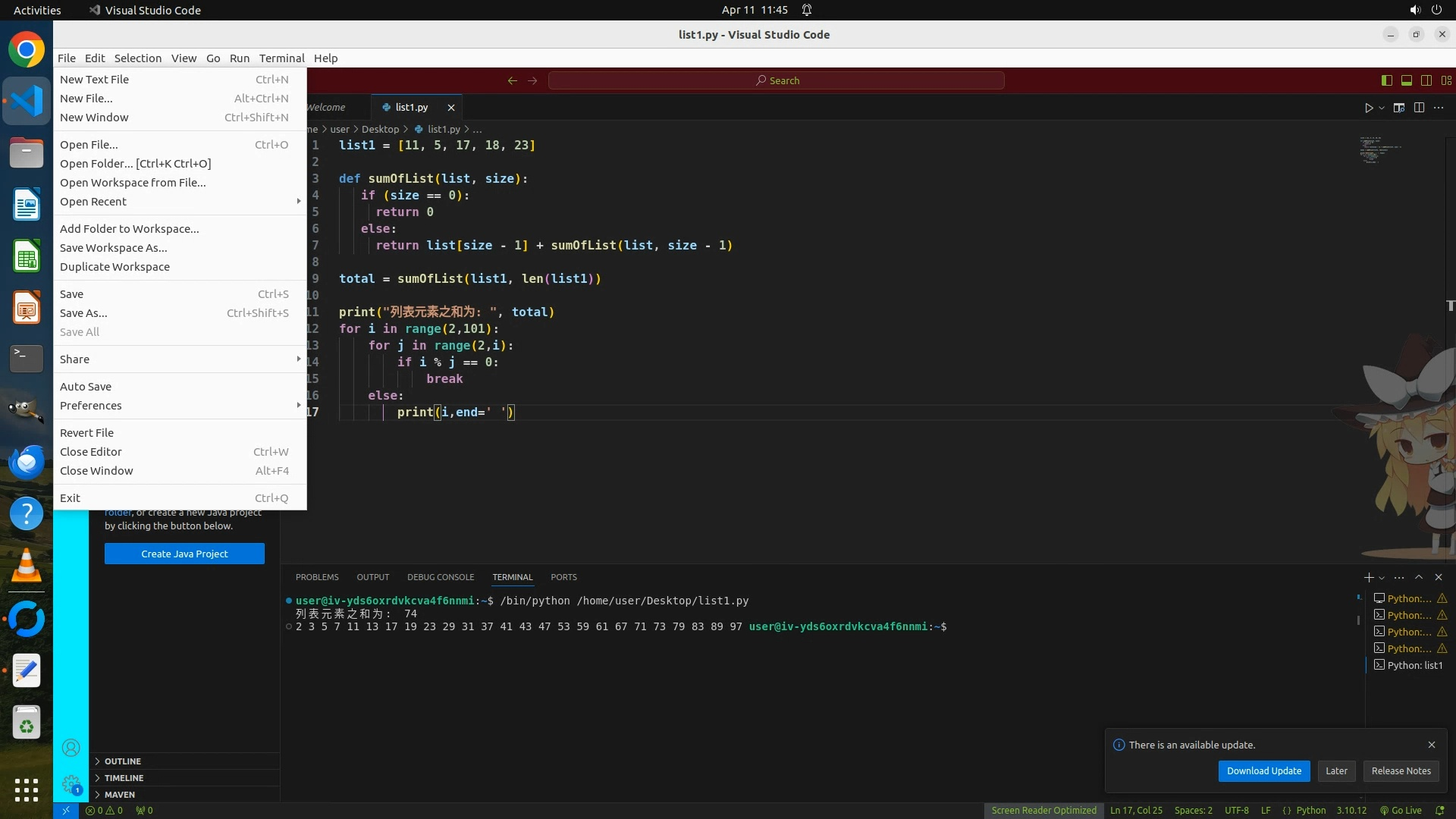
Task: Expand the TIMELINE section
Action: click(x=124, y=778)
